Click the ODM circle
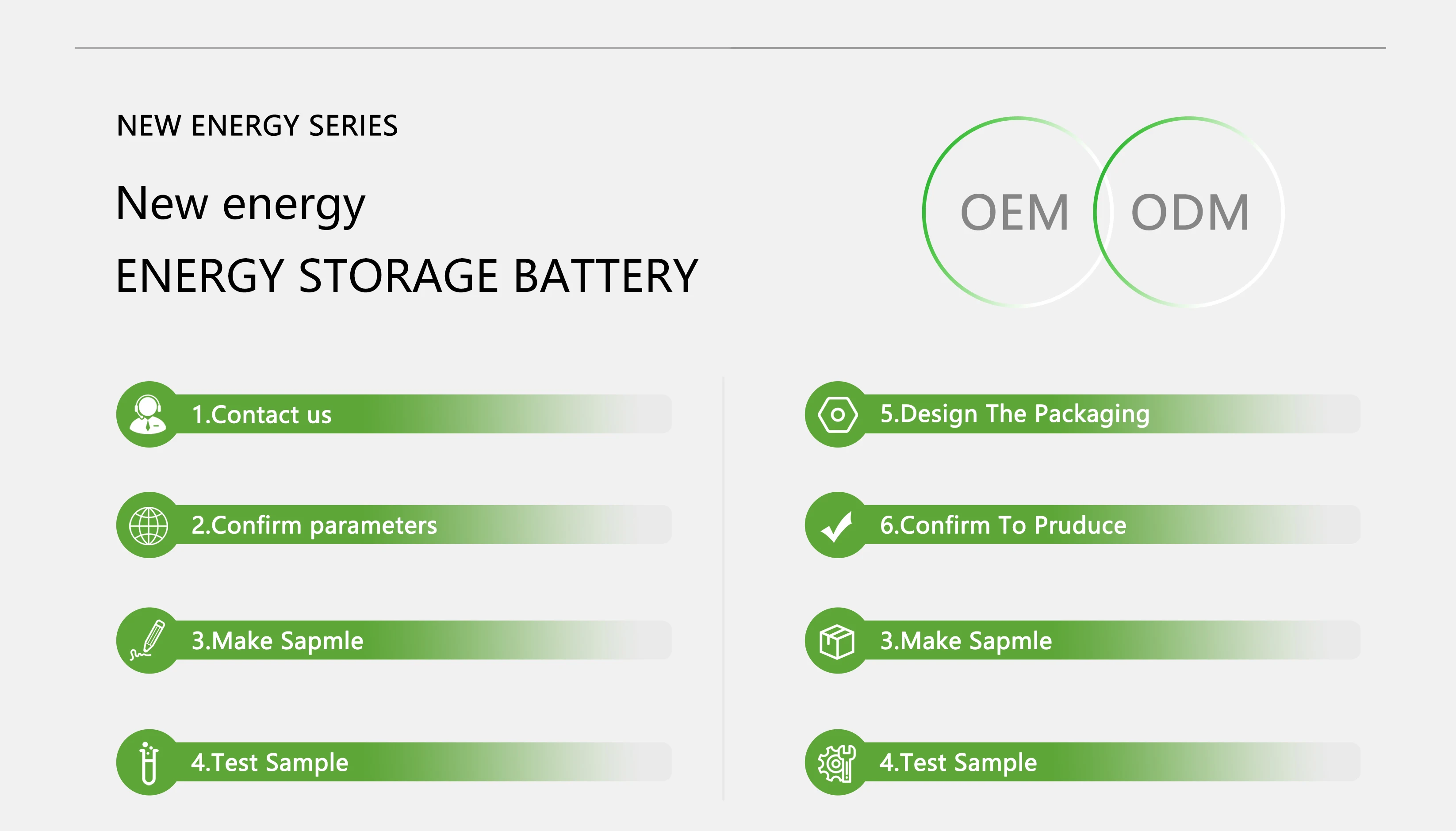The width and height of the screenshot is (1456, 831). (1190, 212)
